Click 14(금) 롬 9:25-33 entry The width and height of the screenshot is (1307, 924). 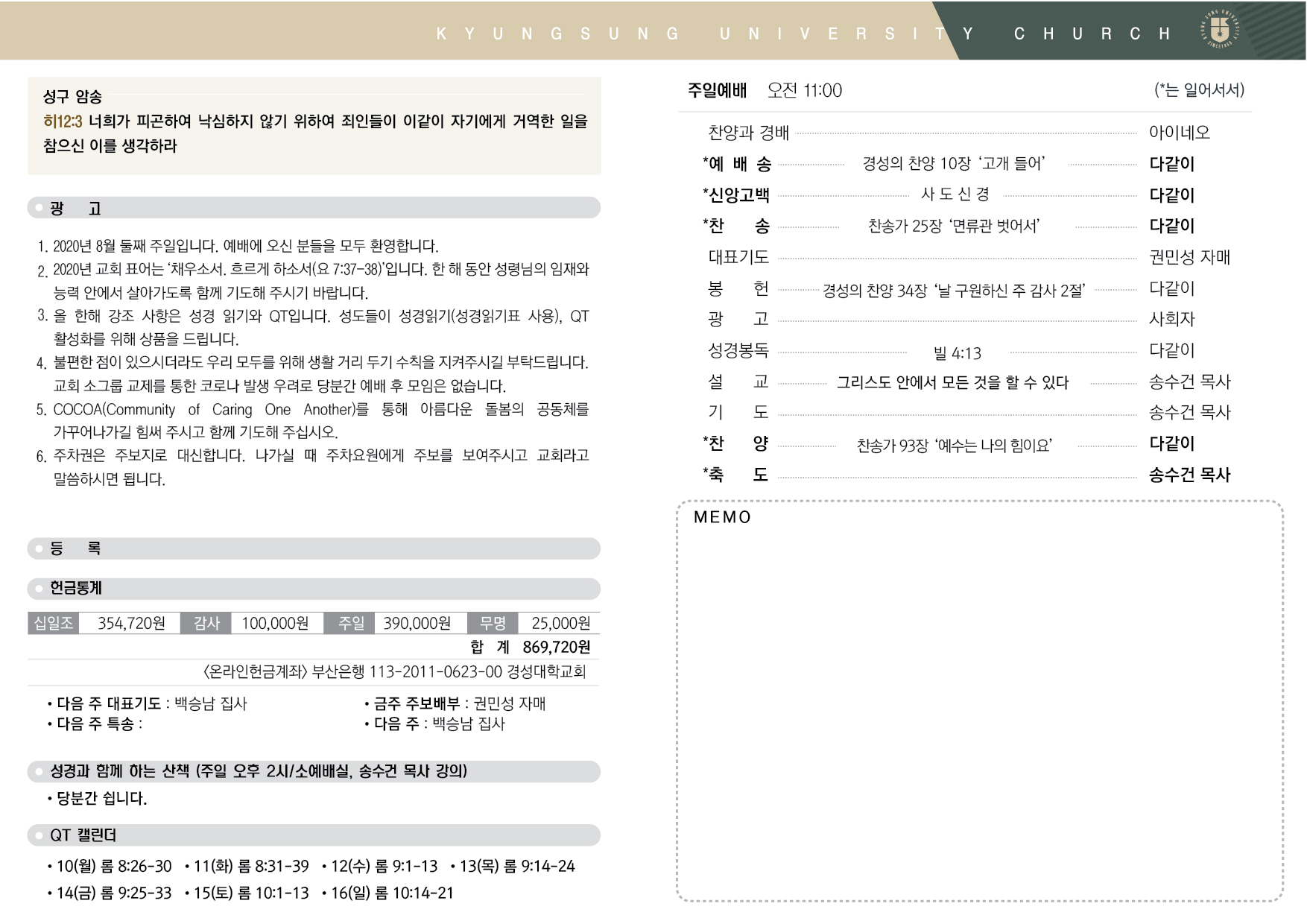click(109, 893)
